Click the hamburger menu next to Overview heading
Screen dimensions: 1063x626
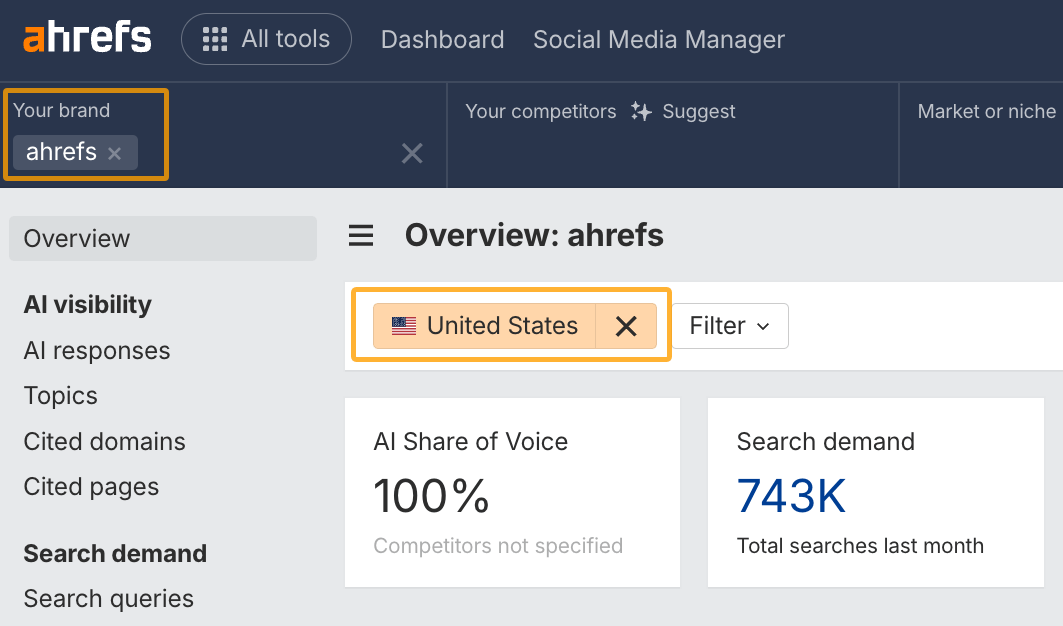[360, 235]
